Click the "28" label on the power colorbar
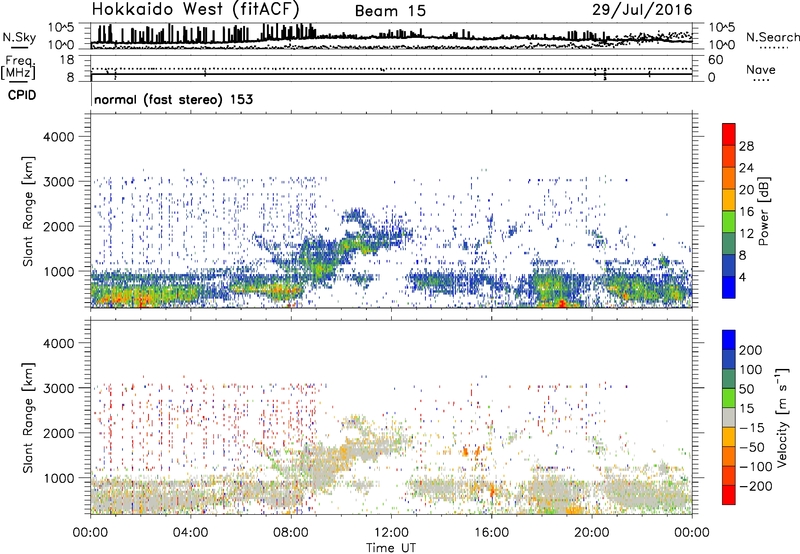The width and height of the screenshot is (800, 554). (x=746, y=146)
